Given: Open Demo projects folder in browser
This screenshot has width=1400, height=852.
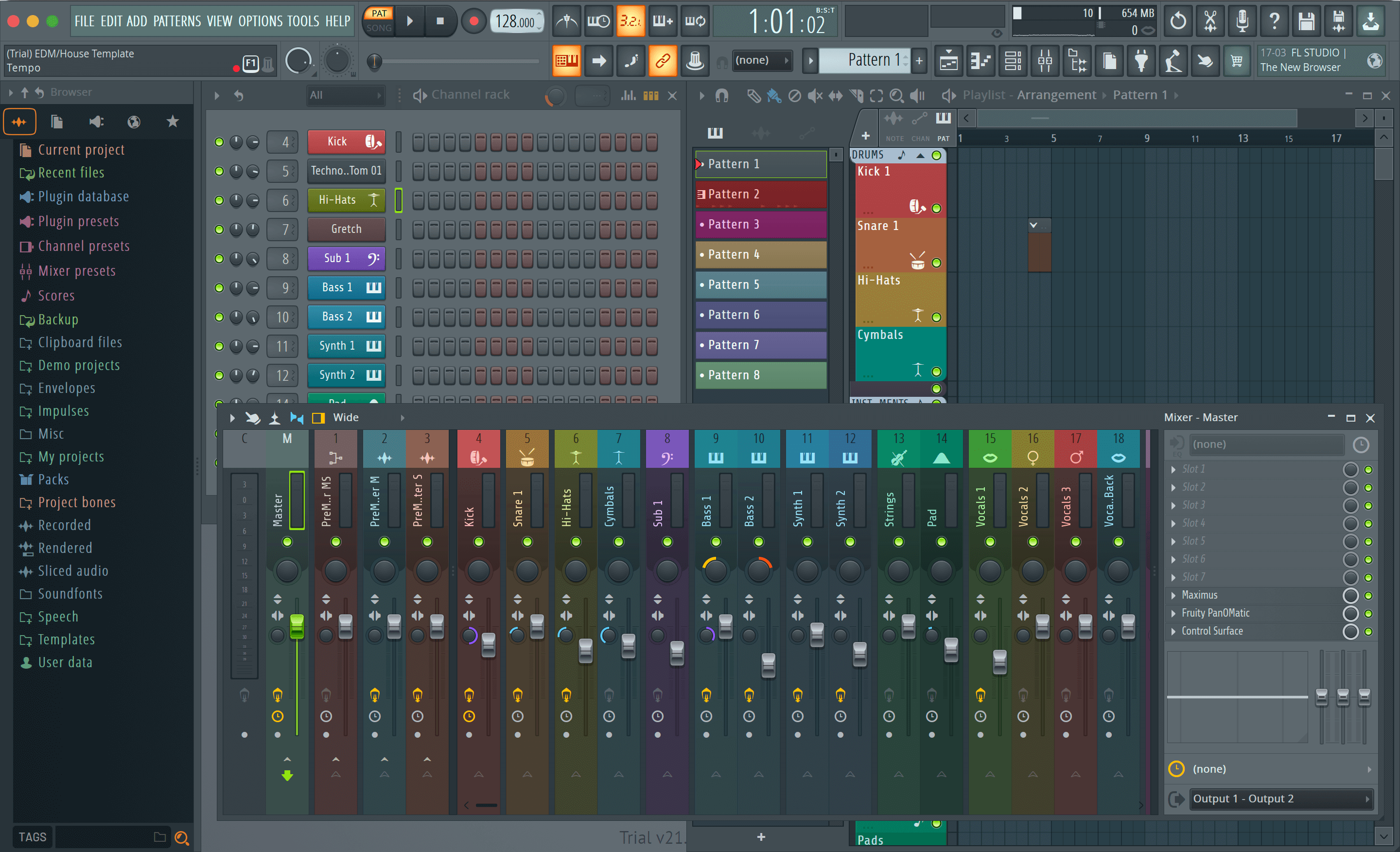Looking at the screenshot, I should click(x=78, y=366).
